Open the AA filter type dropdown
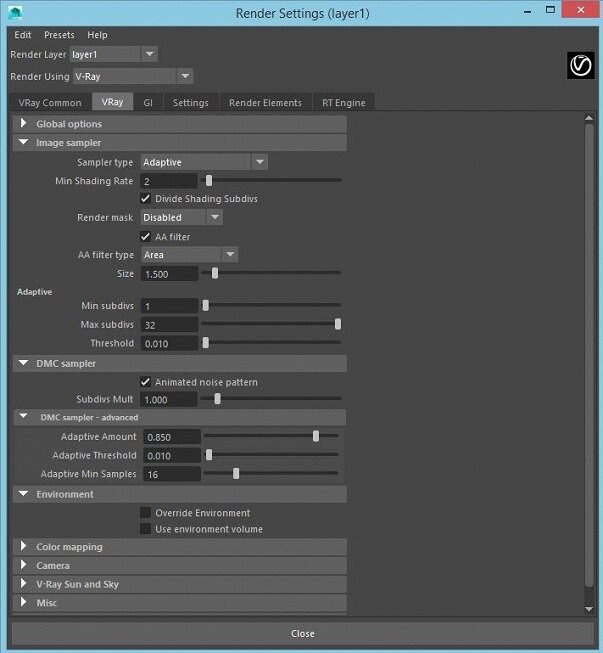This screenshot has width=603, height=653. click(189, 254)
